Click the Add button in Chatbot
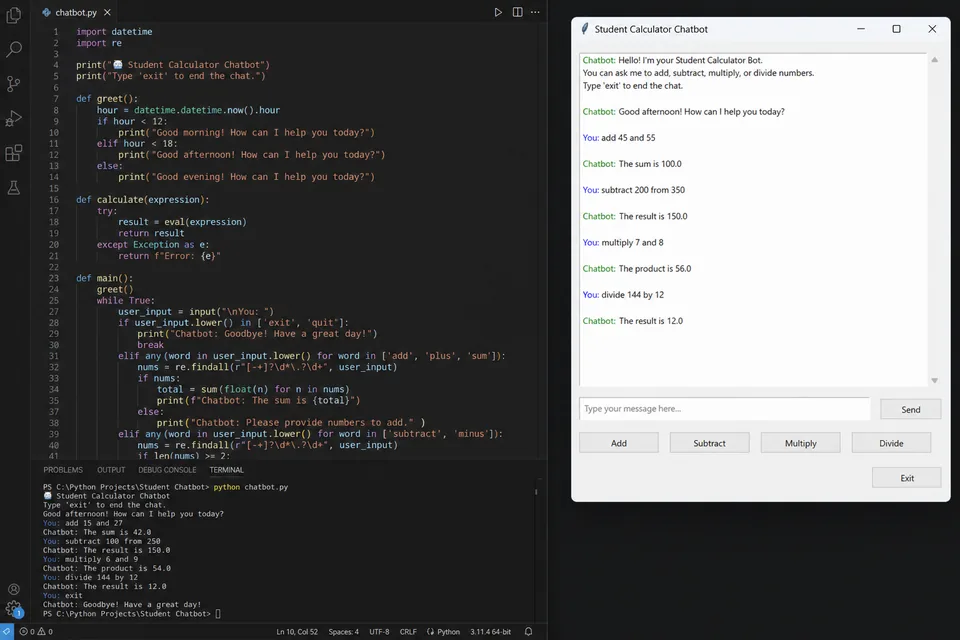 tap(618, 443)
